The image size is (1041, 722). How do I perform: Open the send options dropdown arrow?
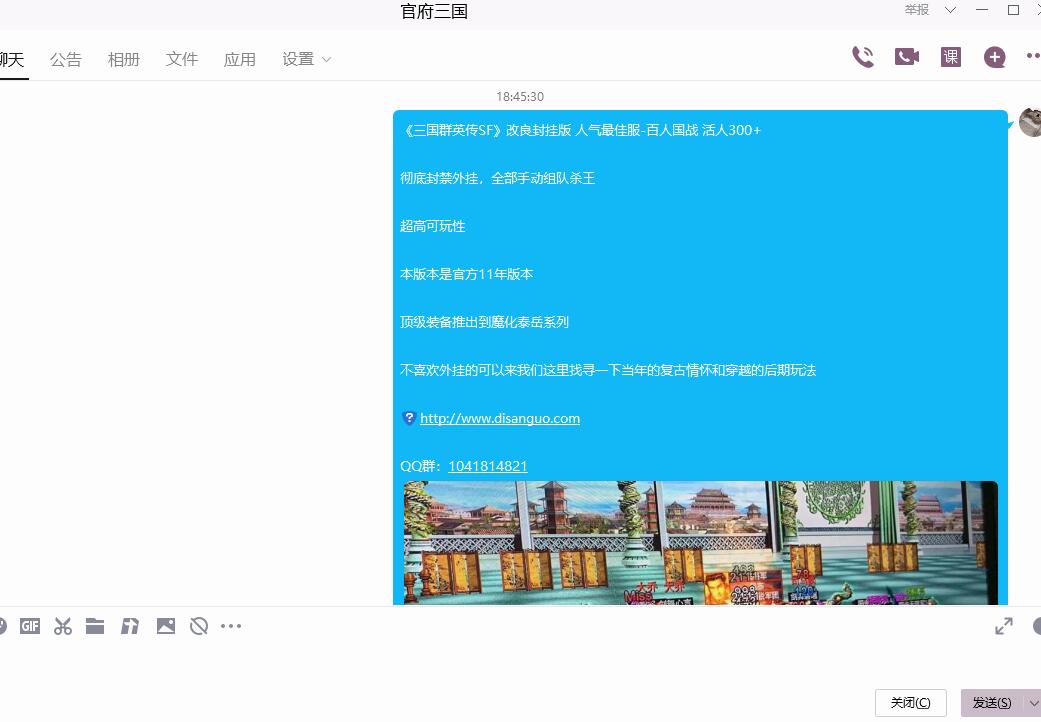pyautogui.click(x=1034, y=703)
